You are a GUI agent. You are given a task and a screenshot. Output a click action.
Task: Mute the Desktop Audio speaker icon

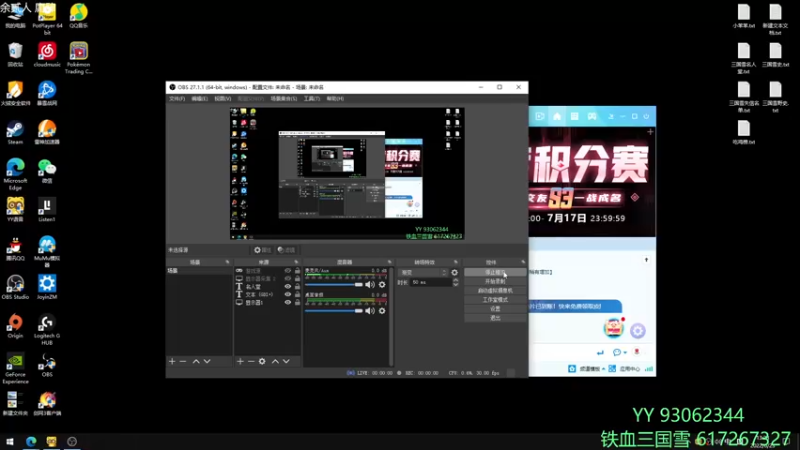370,311
